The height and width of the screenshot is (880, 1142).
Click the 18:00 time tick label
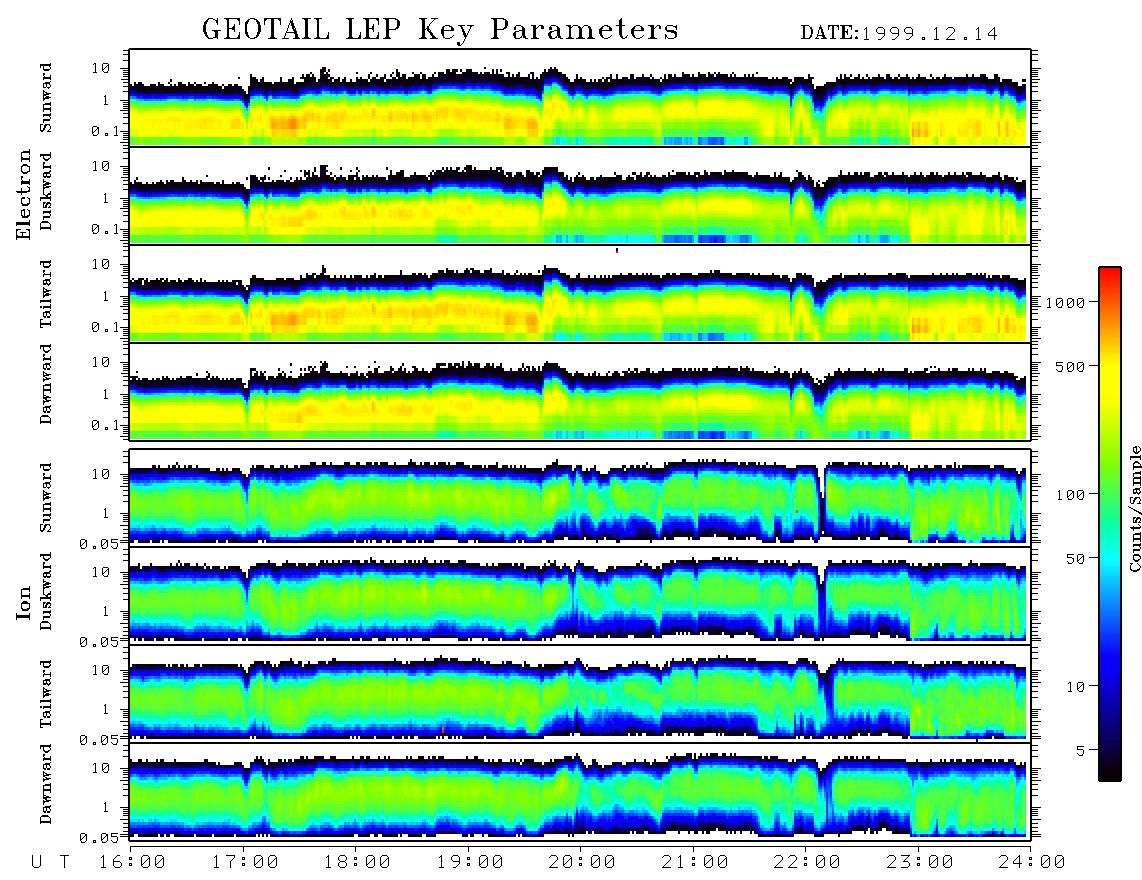357,862
